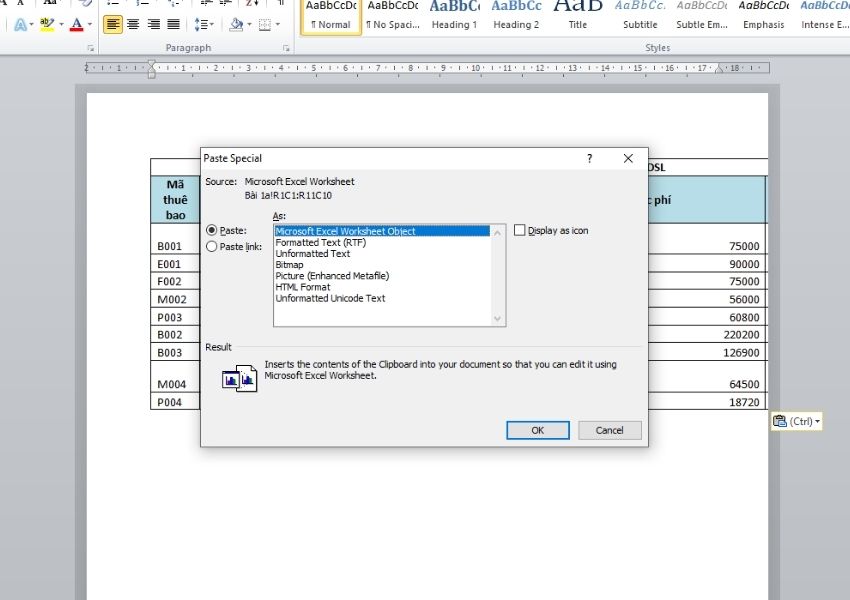Confirm Paste Special with OK
The height and width of the screenshot is (600, 850).
tap(538, 430)
